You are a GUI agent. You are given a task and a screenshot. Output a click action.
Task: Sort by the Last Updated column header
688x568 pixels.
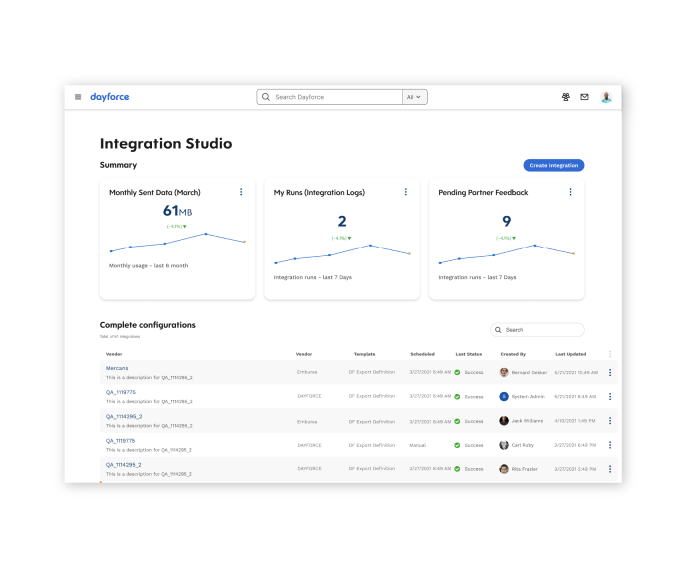coord(571,354)
